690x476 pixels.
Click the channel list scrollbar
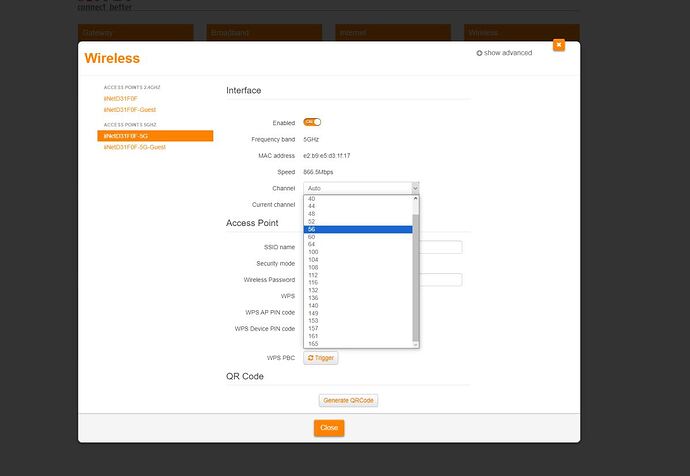pos(415,270)
